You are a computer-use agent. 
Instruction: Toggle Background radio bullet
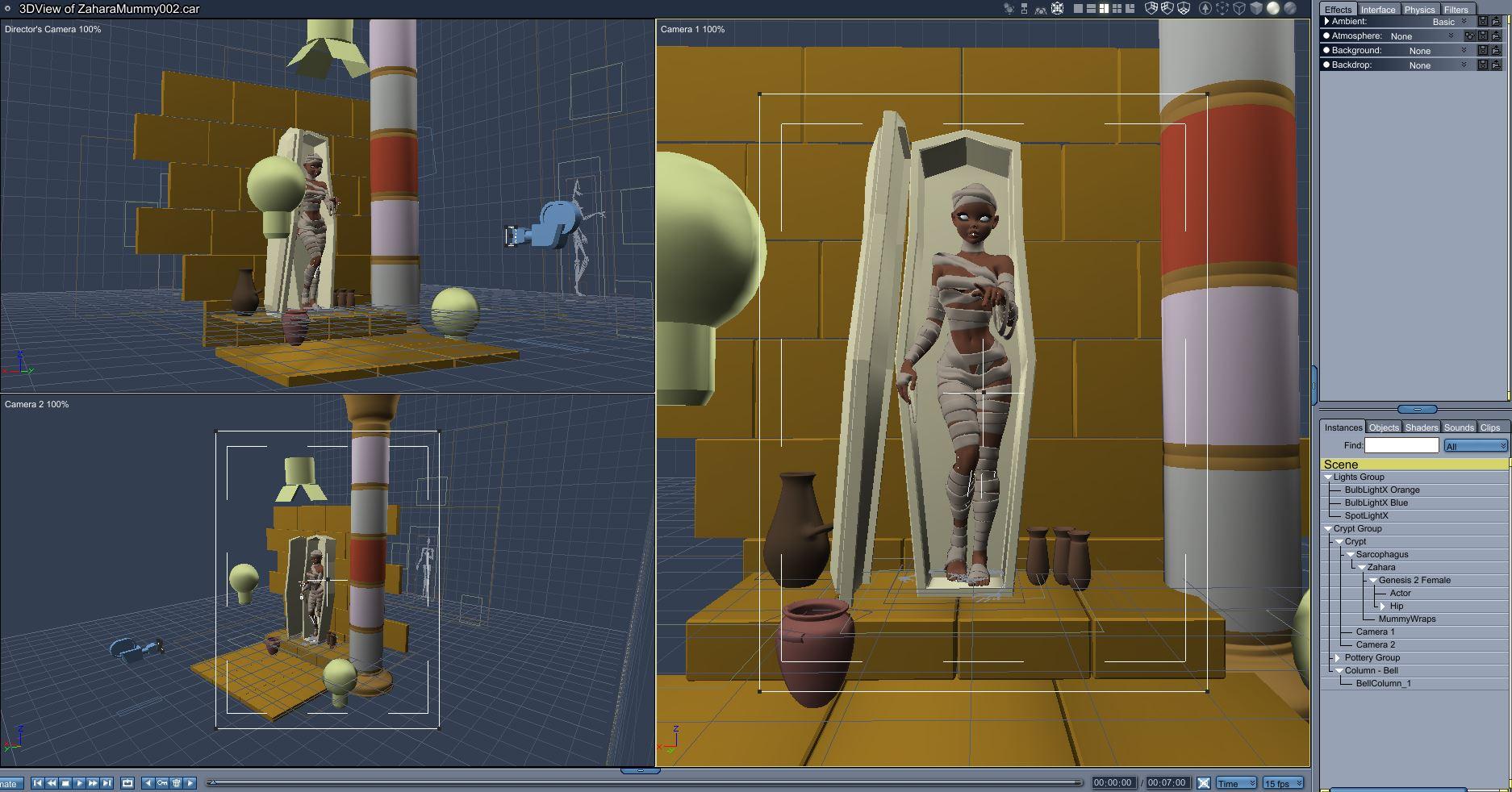[1326, 50]
